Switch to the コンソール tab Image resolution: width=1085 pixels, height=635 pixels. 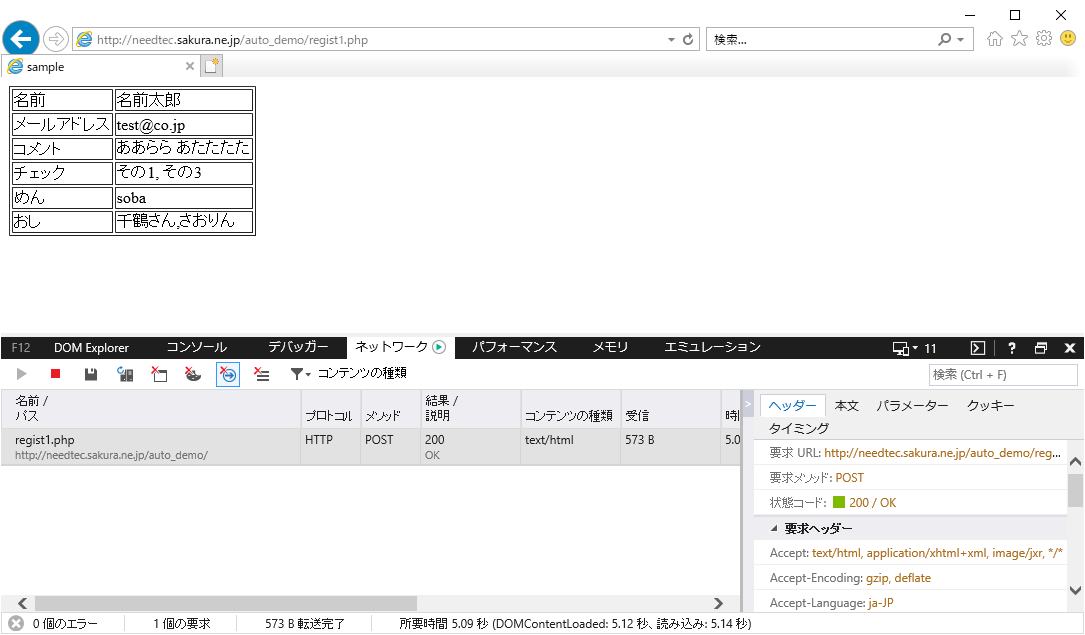pyautogui.click(x=197, y=347)
